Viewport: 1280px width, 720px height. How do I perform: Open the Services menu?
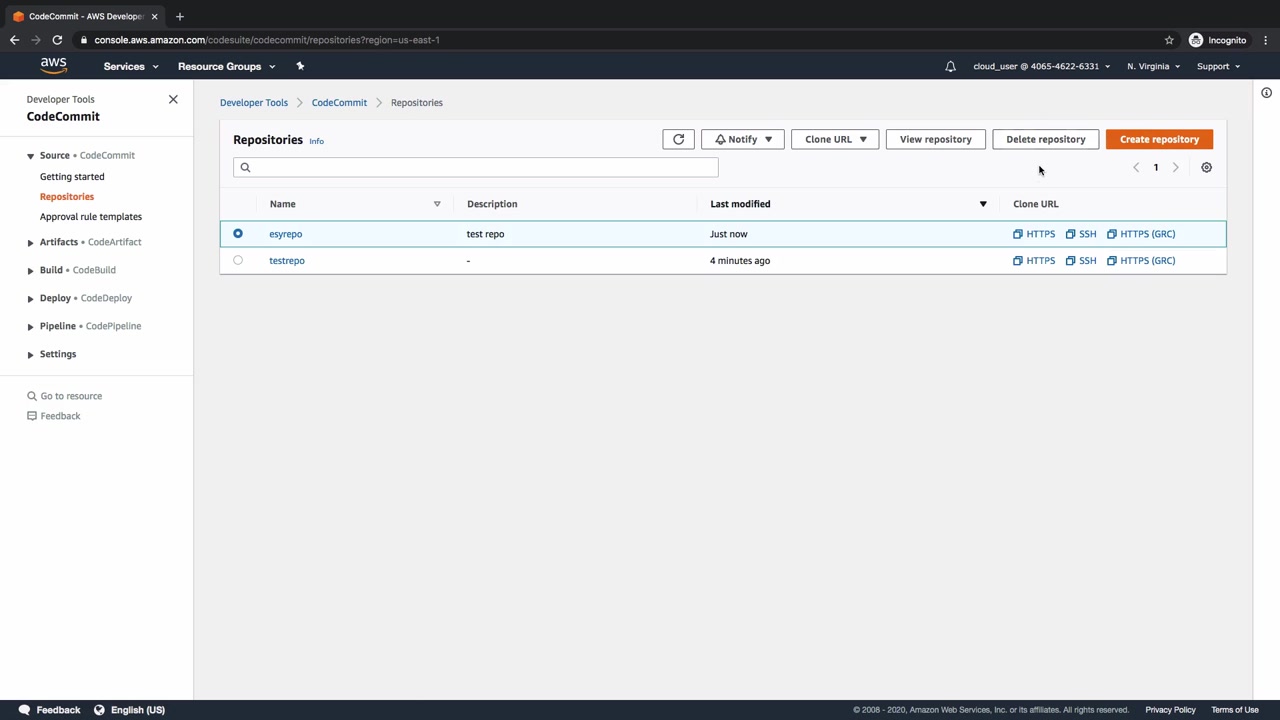(130, 66)
